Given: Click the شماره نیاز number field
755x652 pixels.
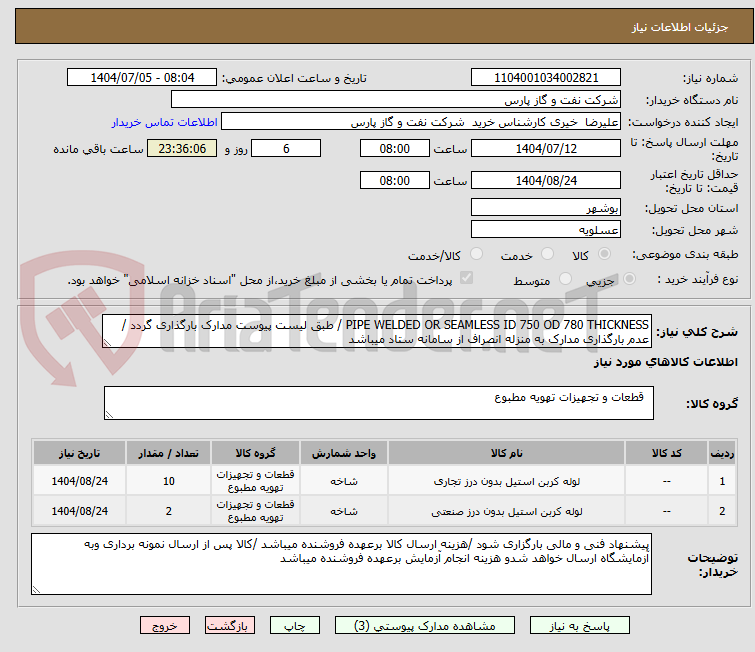Looking at the screenshot, I should click(x=545, y=78).
